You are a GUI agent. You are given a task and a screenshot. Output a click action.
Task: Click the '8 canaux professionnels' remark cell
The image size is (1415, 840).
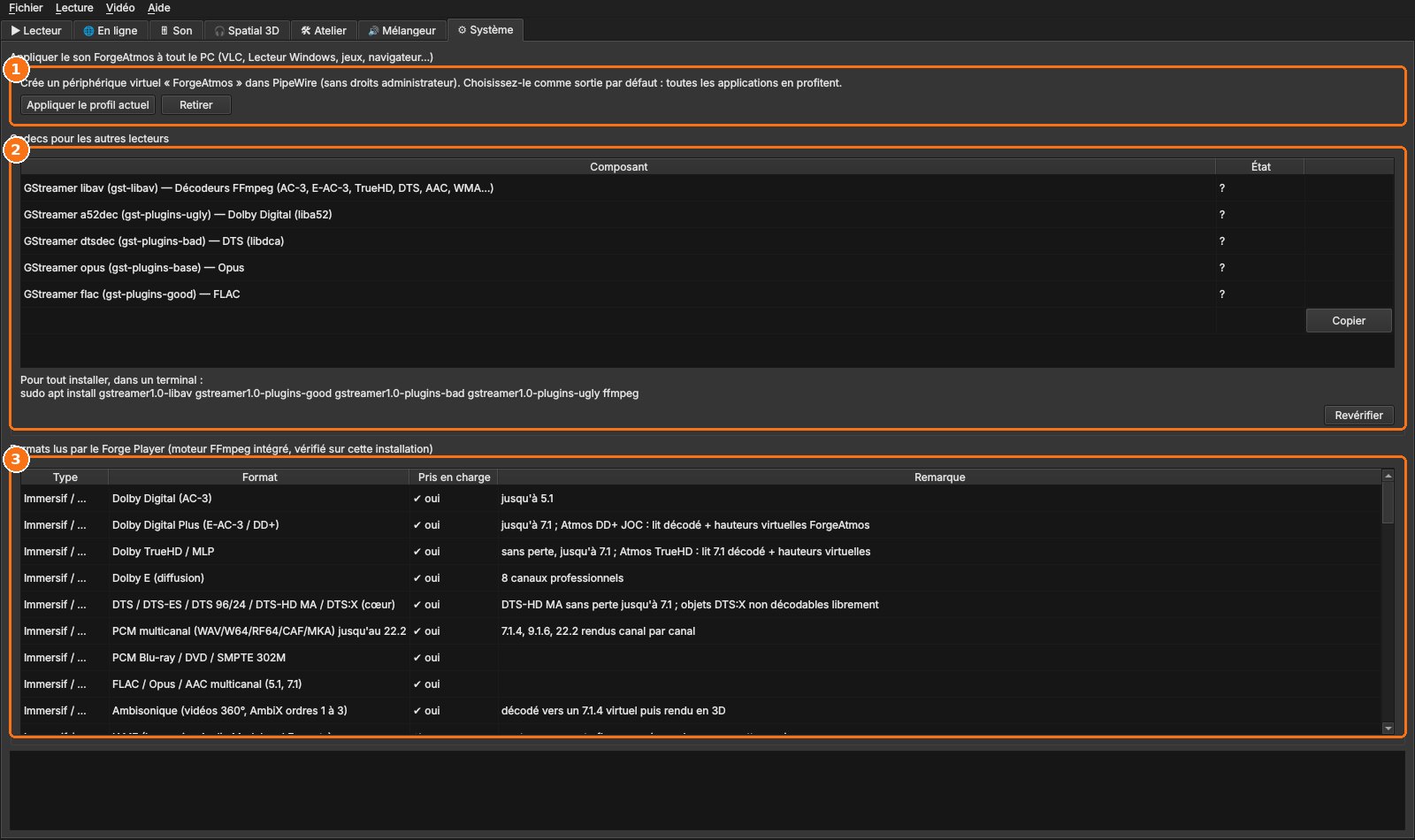pos(939,578)
